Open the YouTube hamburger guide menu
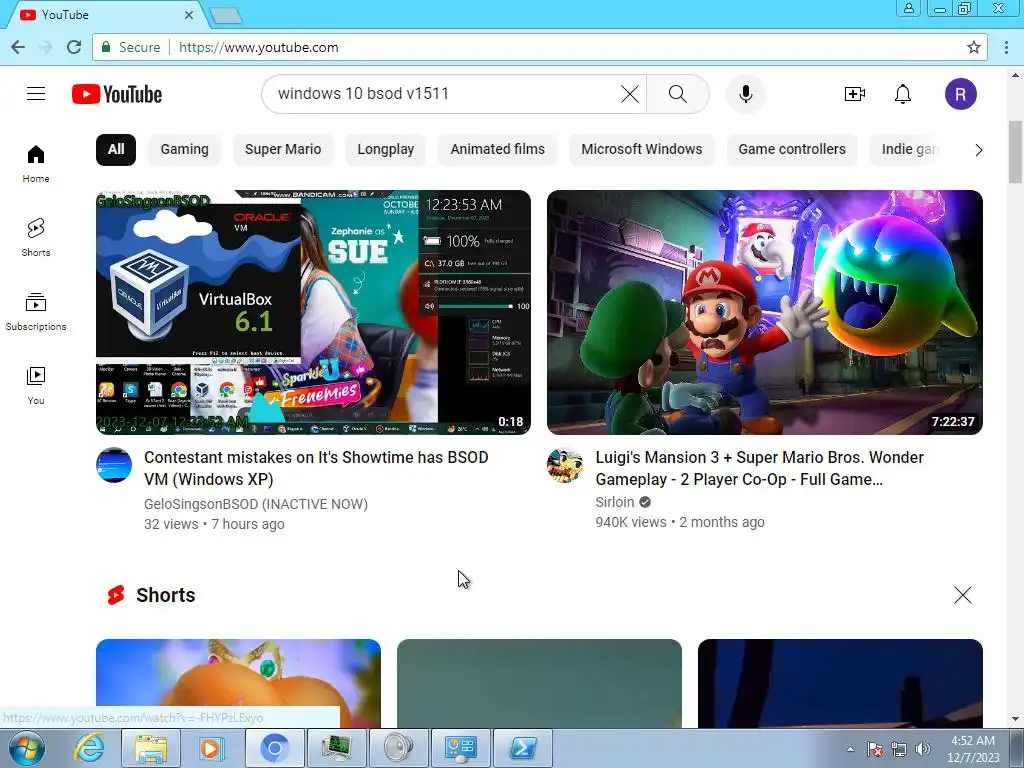The width and height of the screenshot is (1024, 768). point(36,94)
